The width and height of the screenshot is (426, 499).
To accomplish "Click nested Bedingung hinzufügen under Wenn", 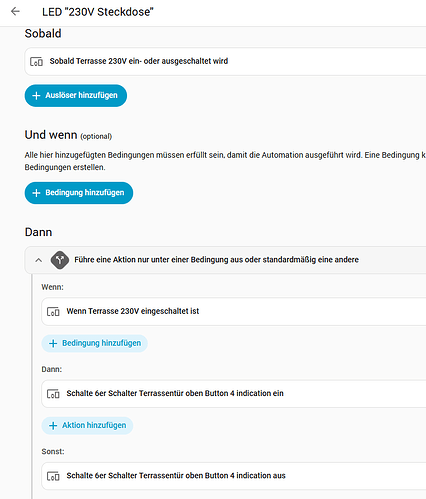I will tap(95, 343).
